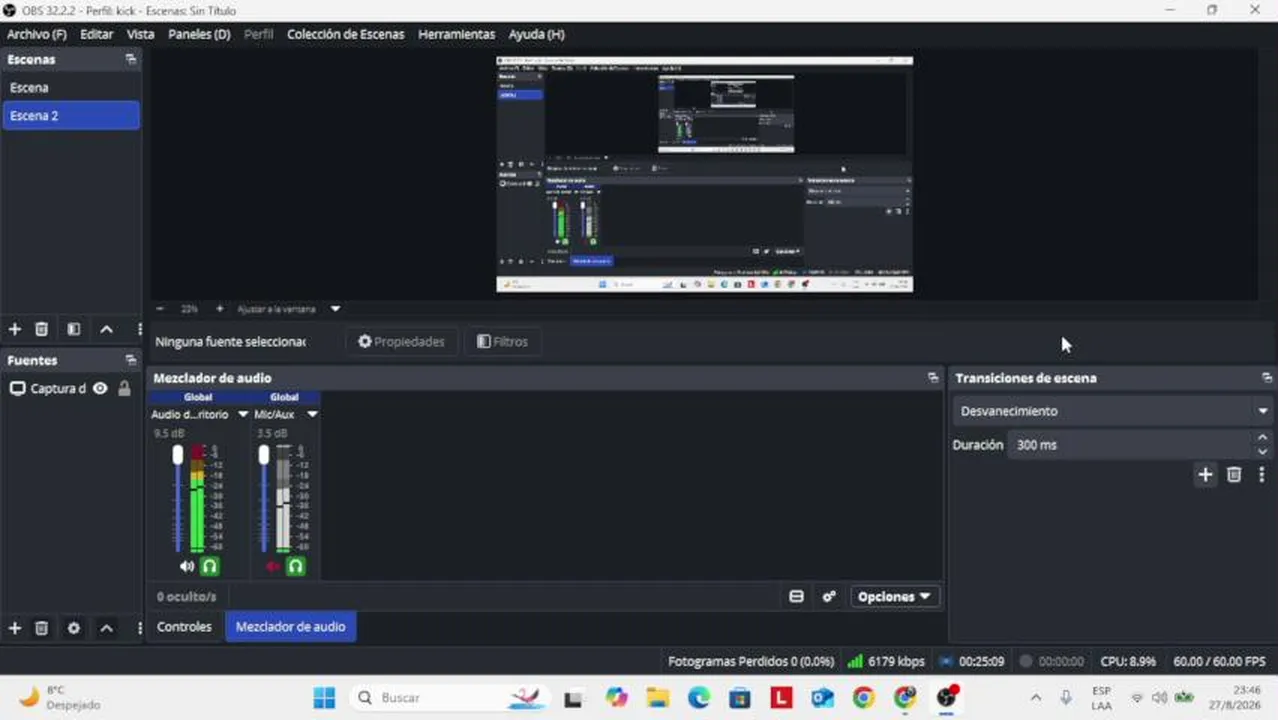This screenshot has width=1278, height=720.
Task: Click the Filtros button
Action: 502,342
